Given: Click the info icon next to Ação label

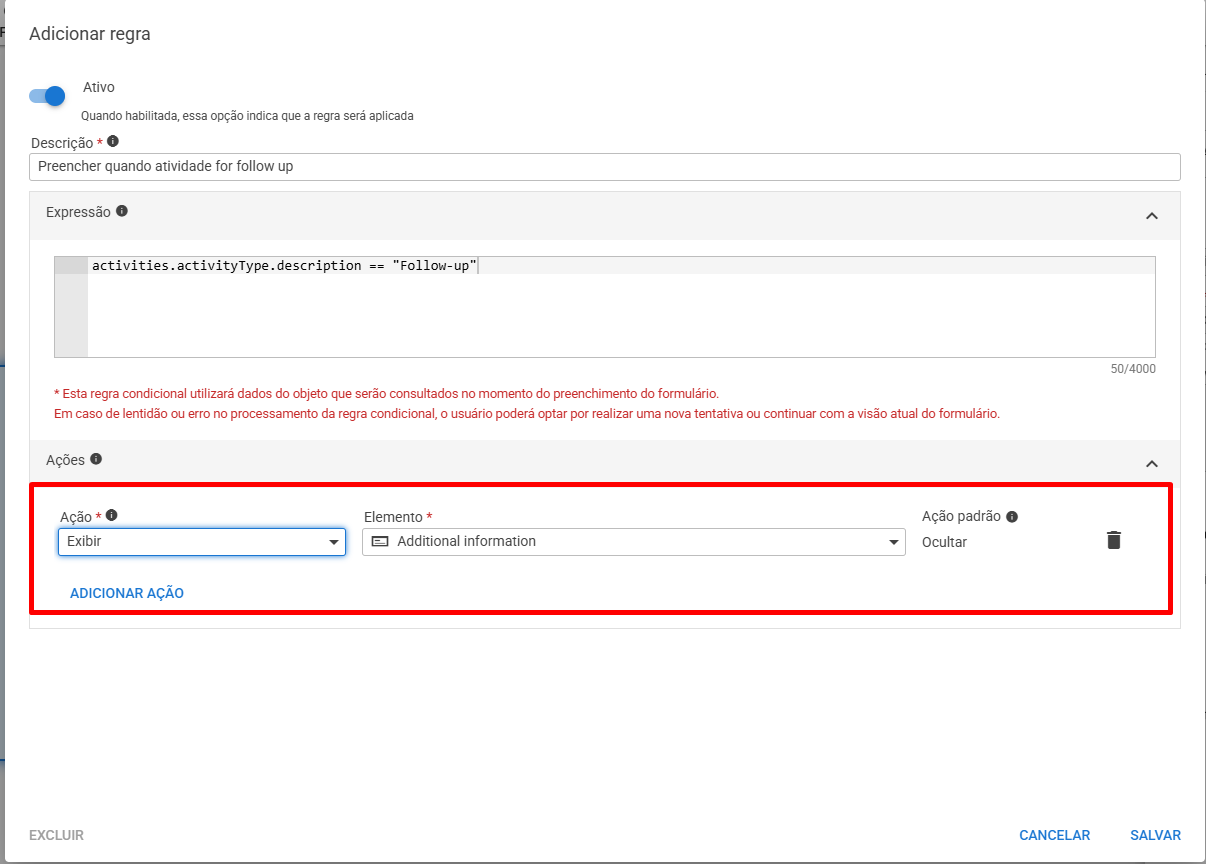Looking at the screenshot, I should pos(112,515).
